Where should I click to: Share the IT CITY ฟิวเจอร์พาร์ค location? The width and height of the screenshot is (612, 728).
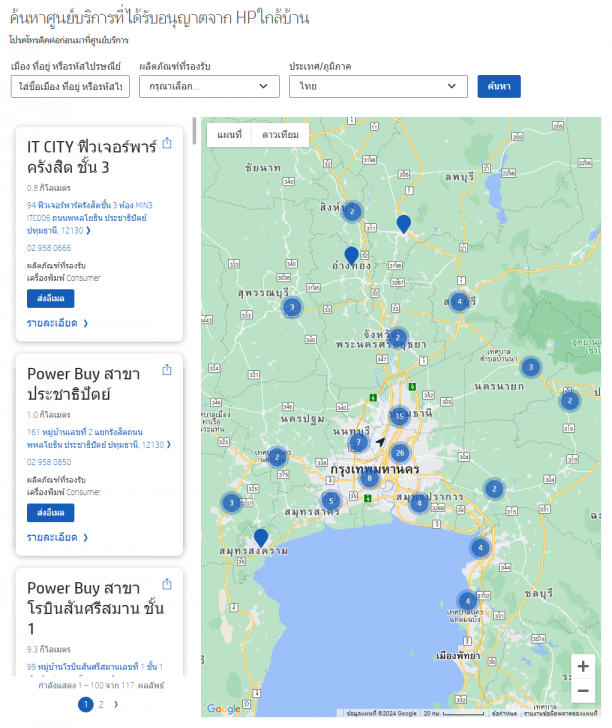point(167,143)
